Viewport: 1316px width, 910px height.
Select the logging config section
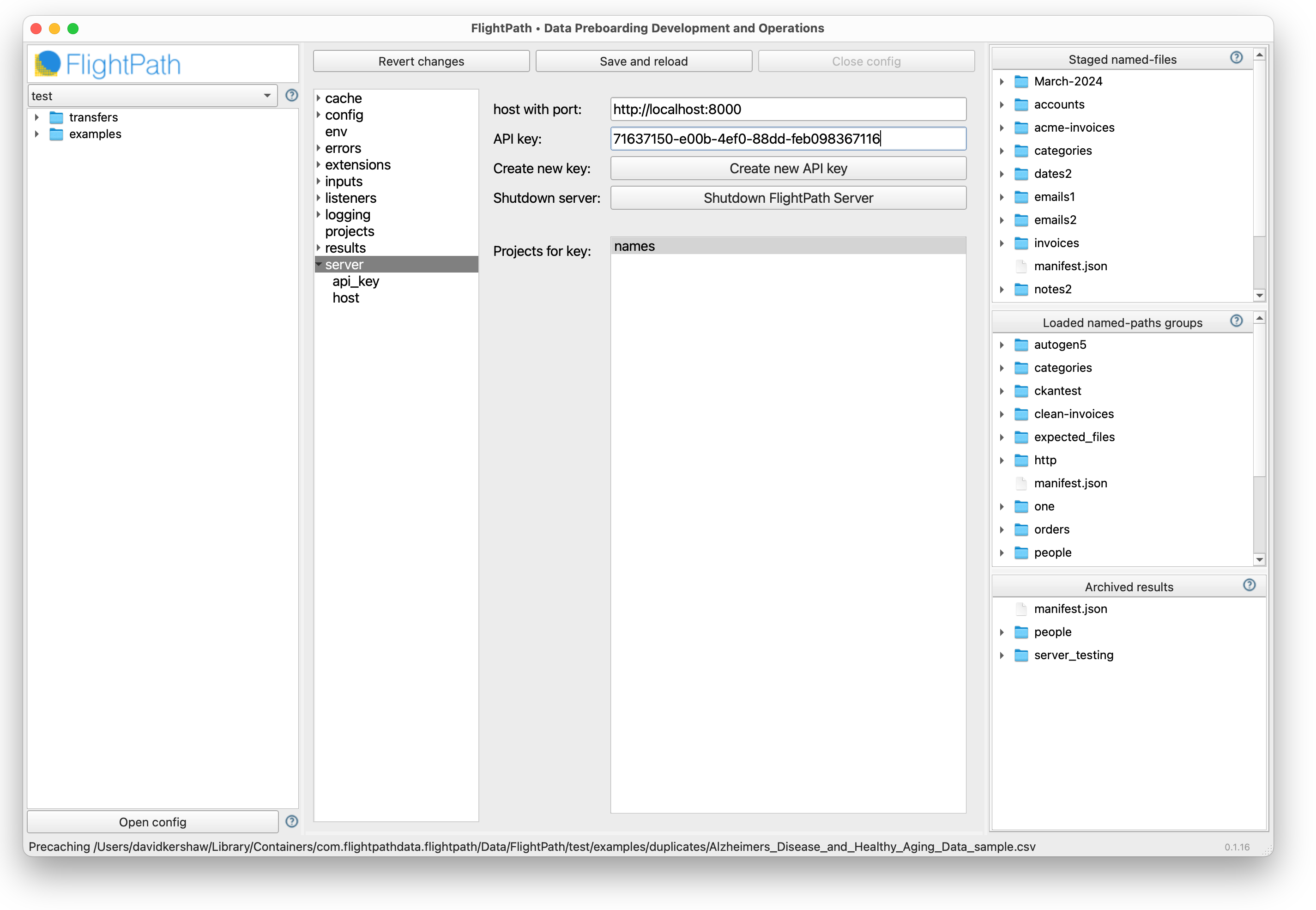click(347, 215)
